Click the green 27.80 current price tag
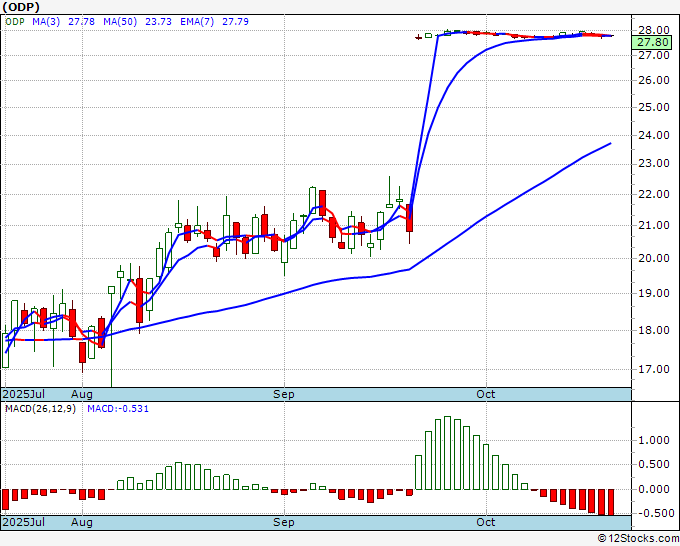Screen dimensions: 680x546 click(x=652, y=43)
